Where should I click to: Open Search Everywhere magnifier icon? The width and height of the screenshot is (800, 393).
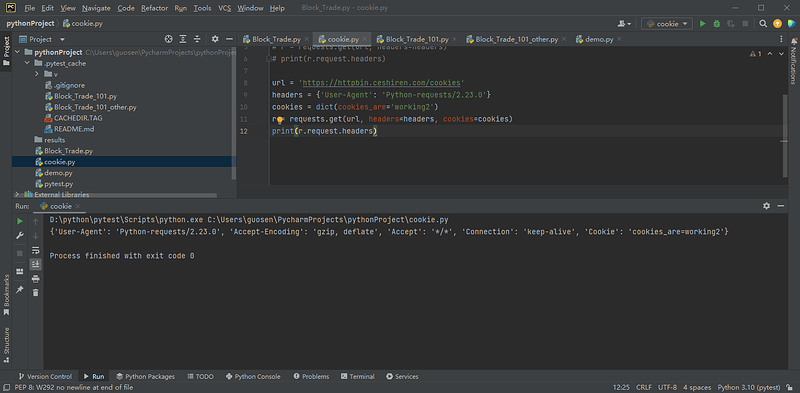click(x=763, y=23)
